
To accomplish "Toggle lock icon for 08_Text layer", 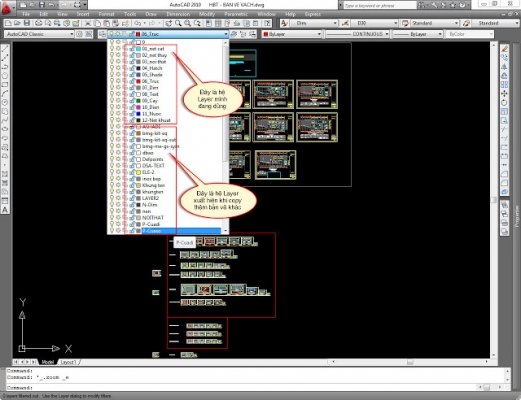I will pyautogui.click(x=132, y=94).
